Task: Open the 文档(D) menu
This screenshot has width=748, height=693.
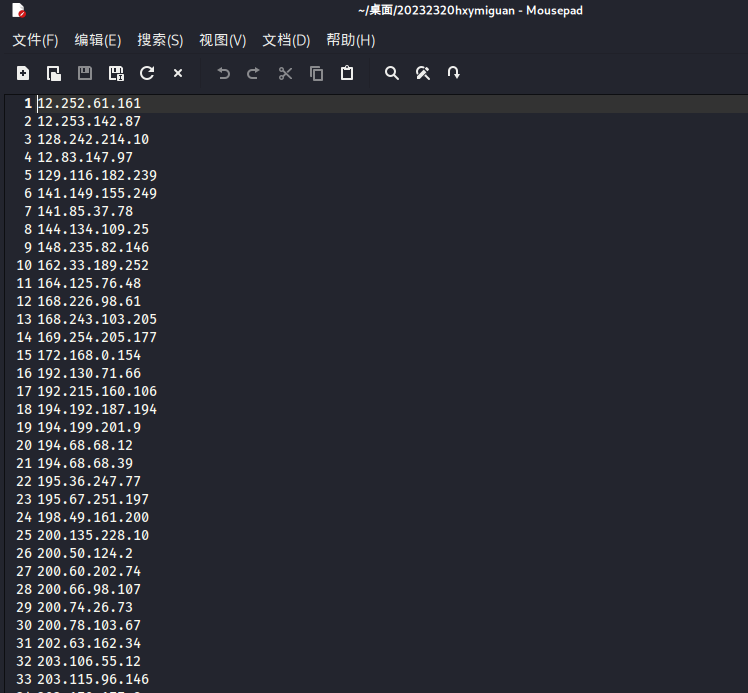Action: pos(286,40)
